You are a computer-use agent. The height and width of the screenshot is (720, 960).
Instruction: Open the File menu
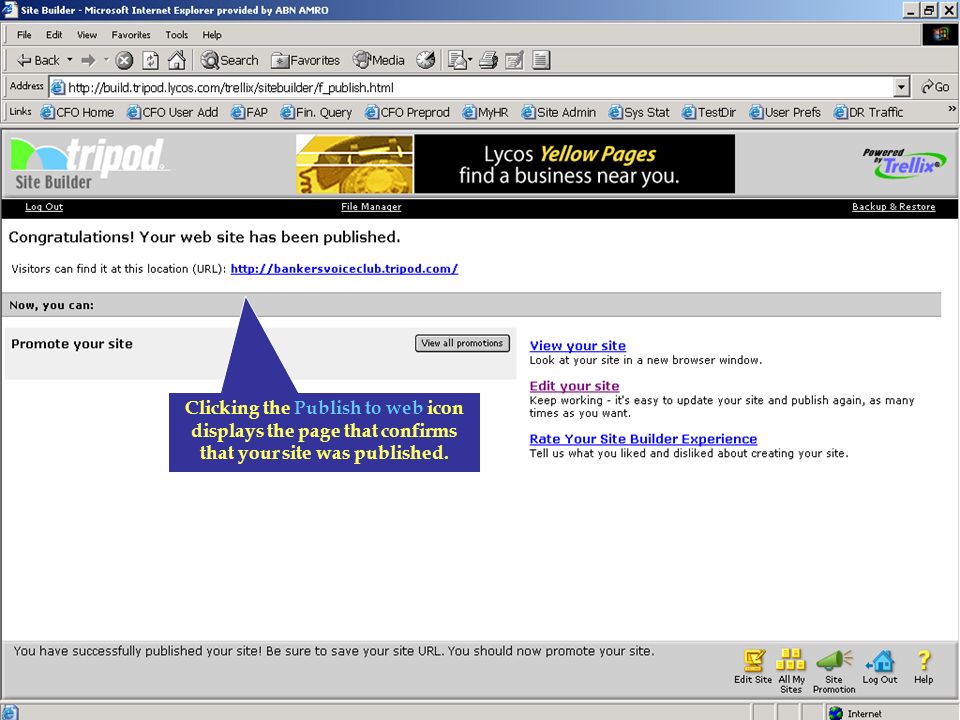click(x=24, y=35)
